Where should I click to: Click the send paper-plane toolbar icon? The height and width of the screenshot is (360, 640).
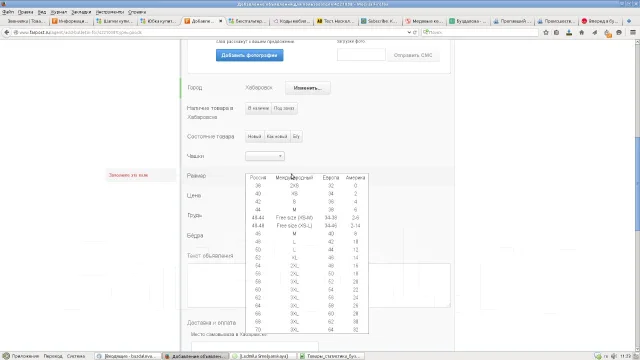pos(595,32)
